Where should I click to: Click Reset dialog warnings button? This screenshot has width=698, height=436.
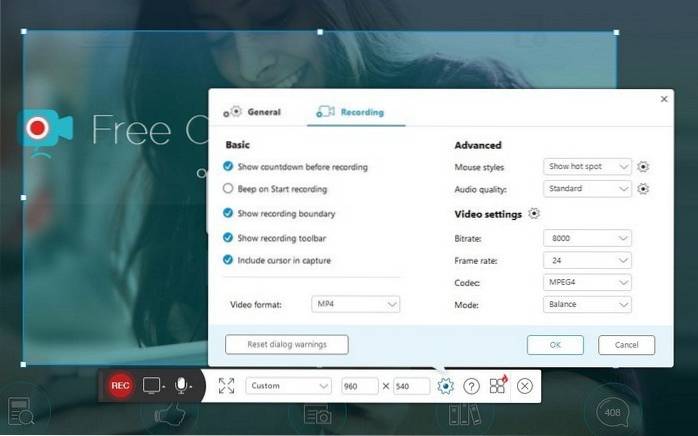287,344
